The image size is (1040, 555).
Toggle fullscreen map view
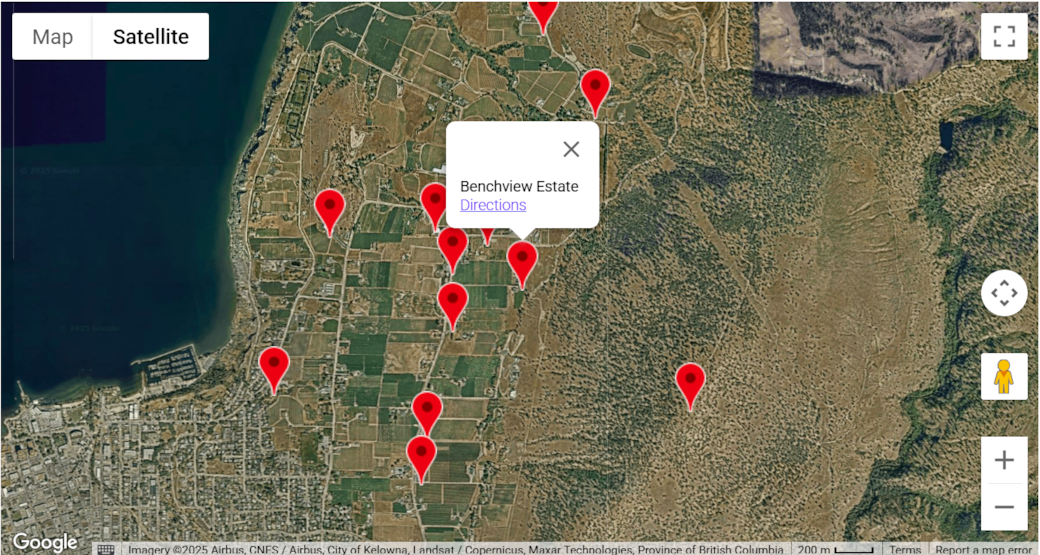point(1004,36)
